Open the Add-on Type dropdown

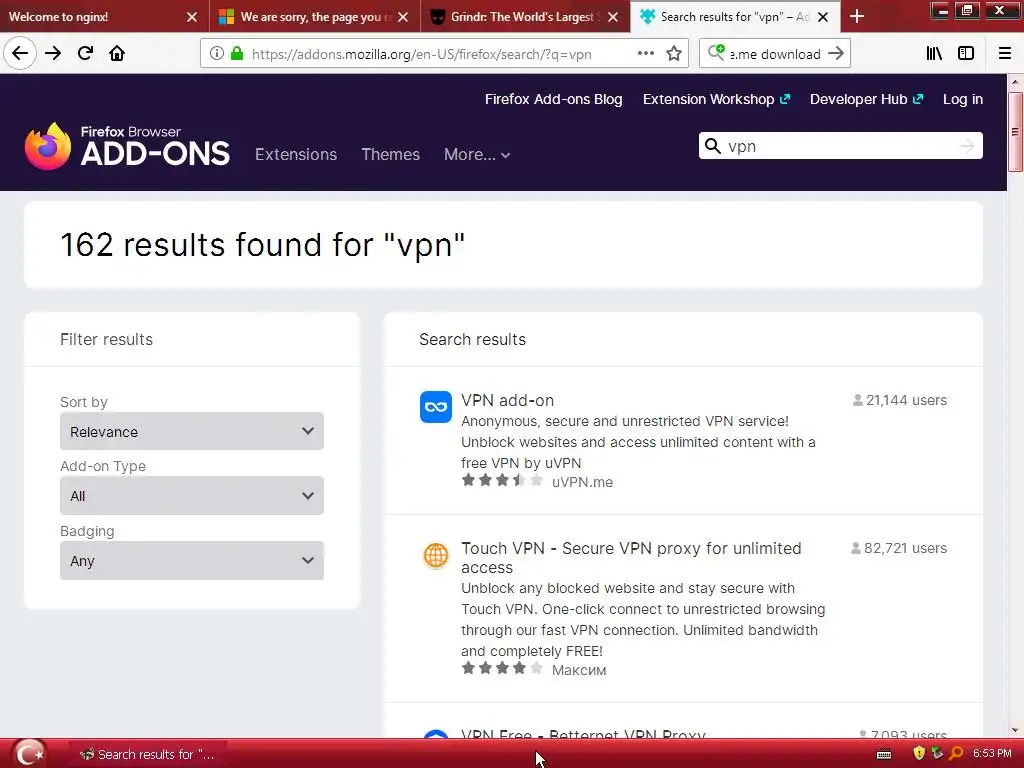click(192, 496)
